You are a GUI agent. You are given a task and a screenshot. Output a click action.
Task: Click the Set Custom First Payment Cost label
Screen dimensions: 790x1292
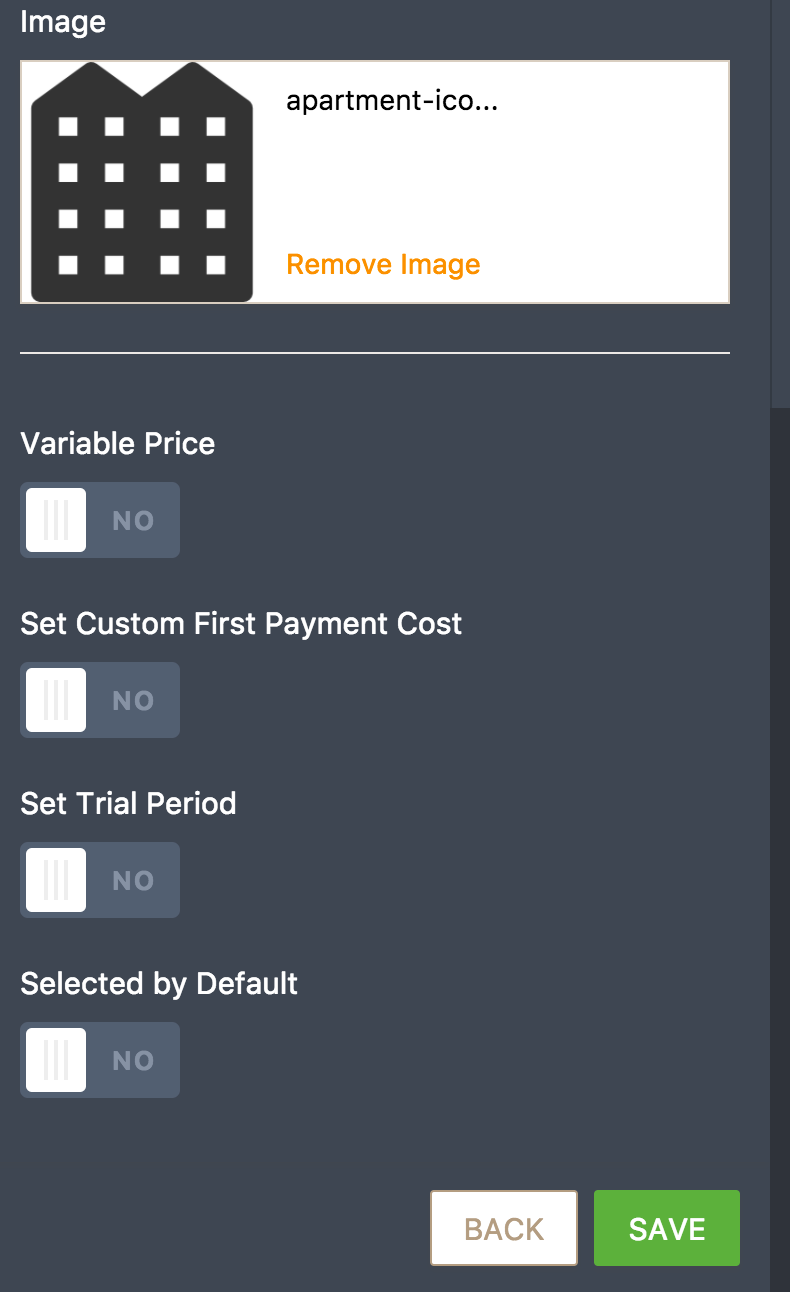tap(241, 624)
